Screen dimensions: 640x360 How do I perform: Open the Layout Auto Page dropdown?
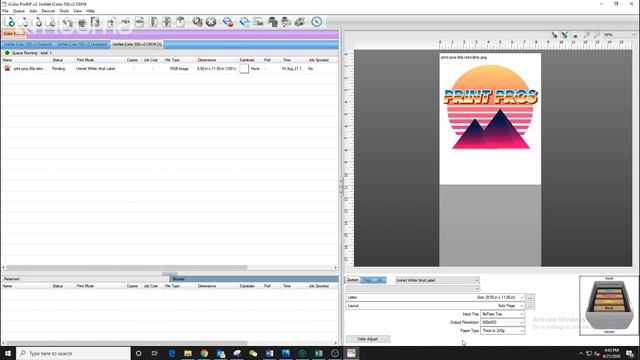pos(435,306)
